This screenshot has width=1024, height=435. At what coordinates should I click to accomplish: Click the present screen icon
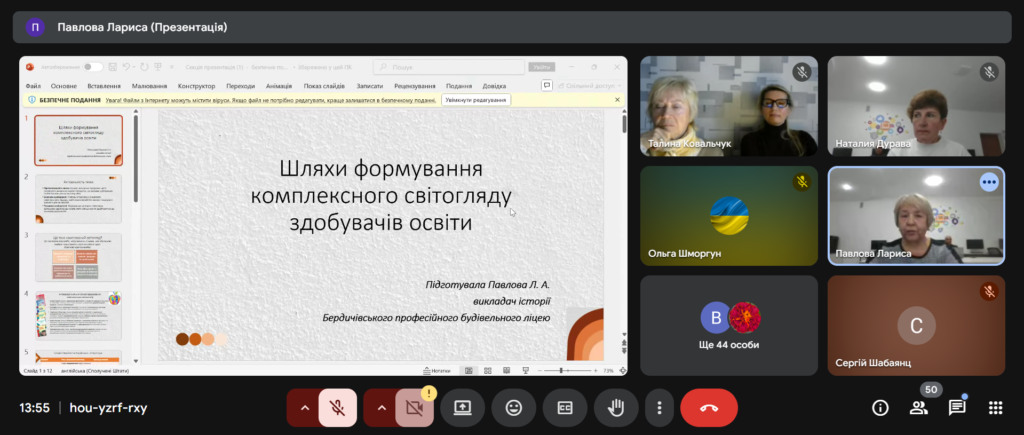(x=463, y=408)
